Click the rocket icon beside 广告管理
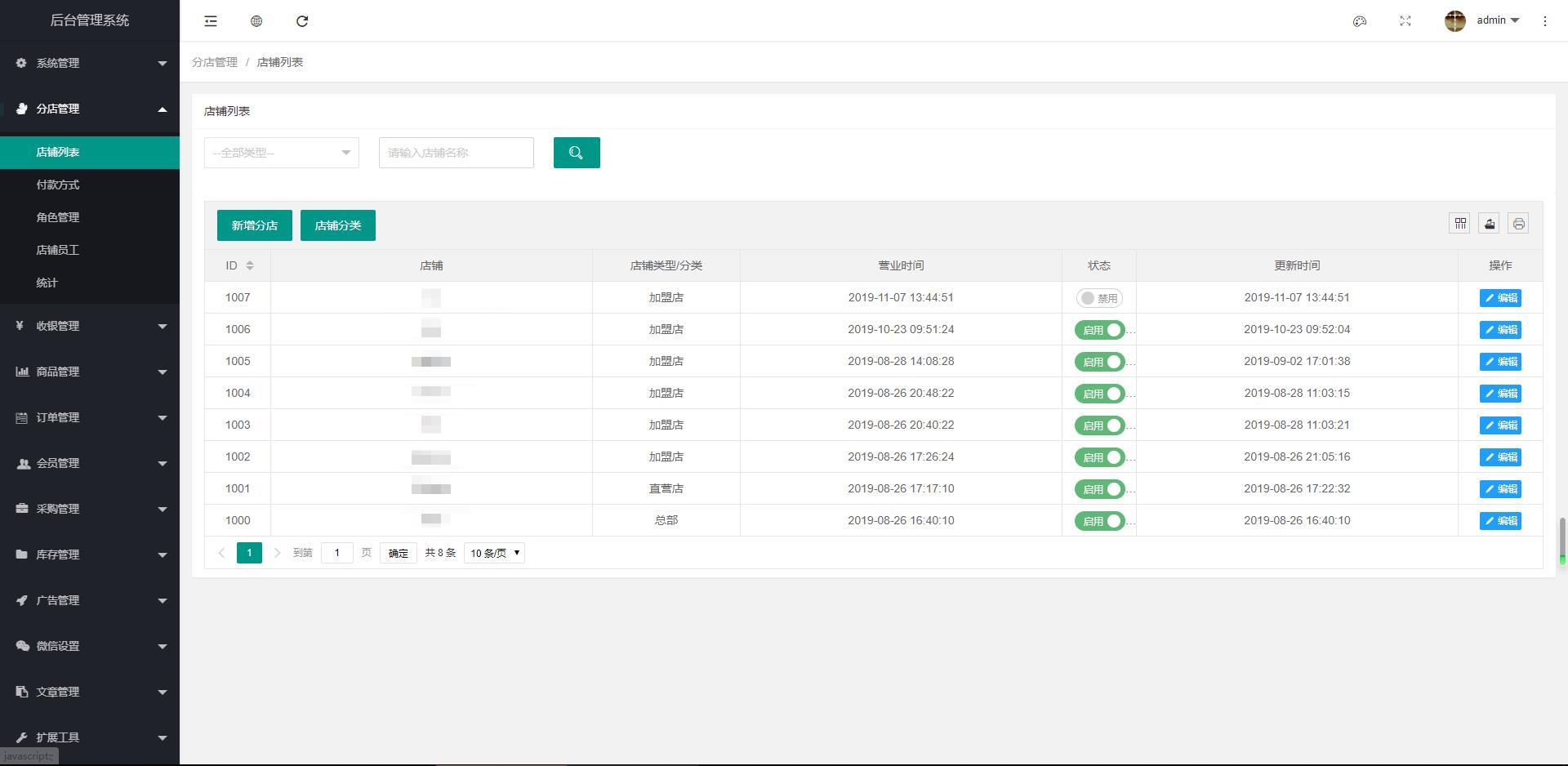 [21, 600]
